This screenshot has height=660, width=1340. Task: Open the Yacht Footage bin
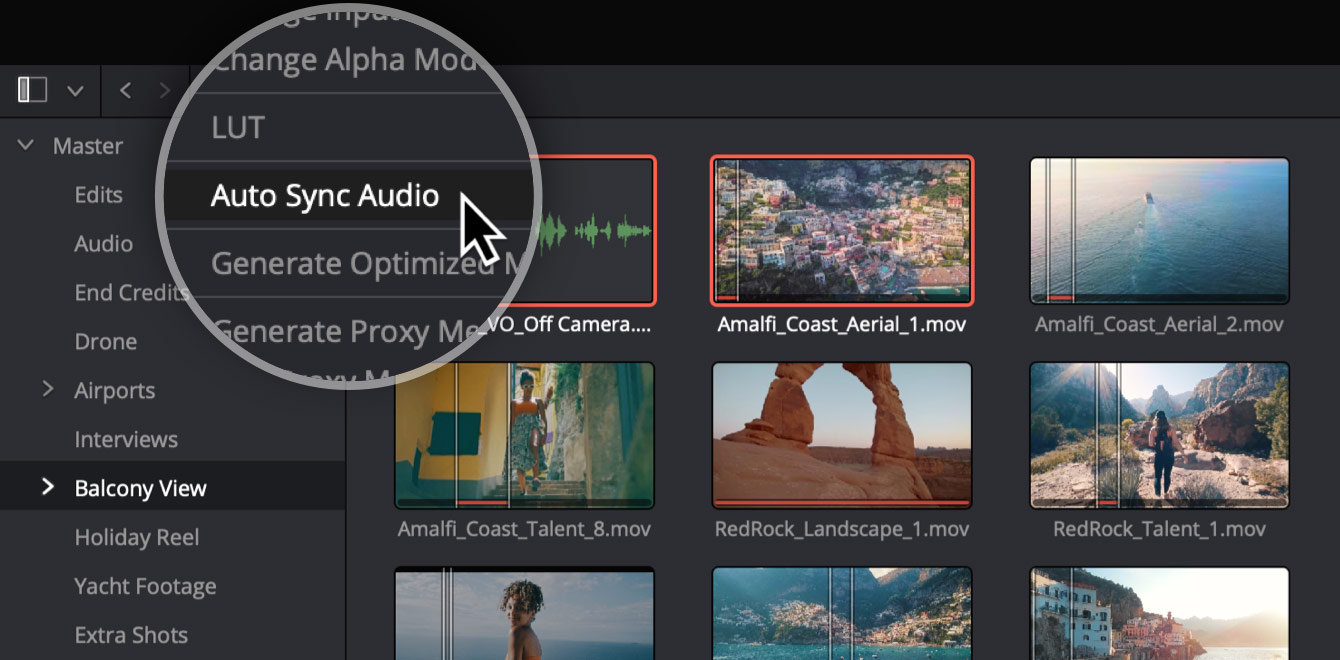coord(146,586)
